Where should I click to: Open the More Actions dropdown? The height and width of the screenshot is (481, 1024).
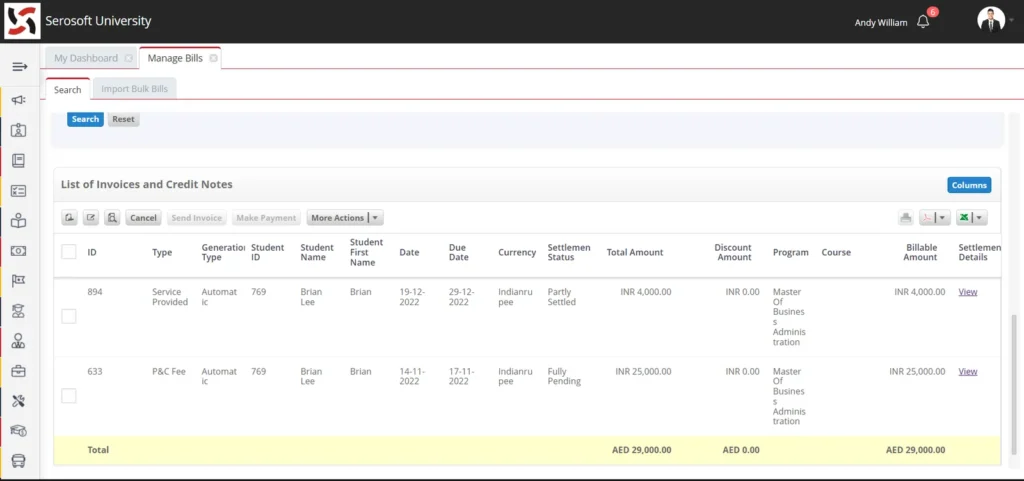[344, 218]
